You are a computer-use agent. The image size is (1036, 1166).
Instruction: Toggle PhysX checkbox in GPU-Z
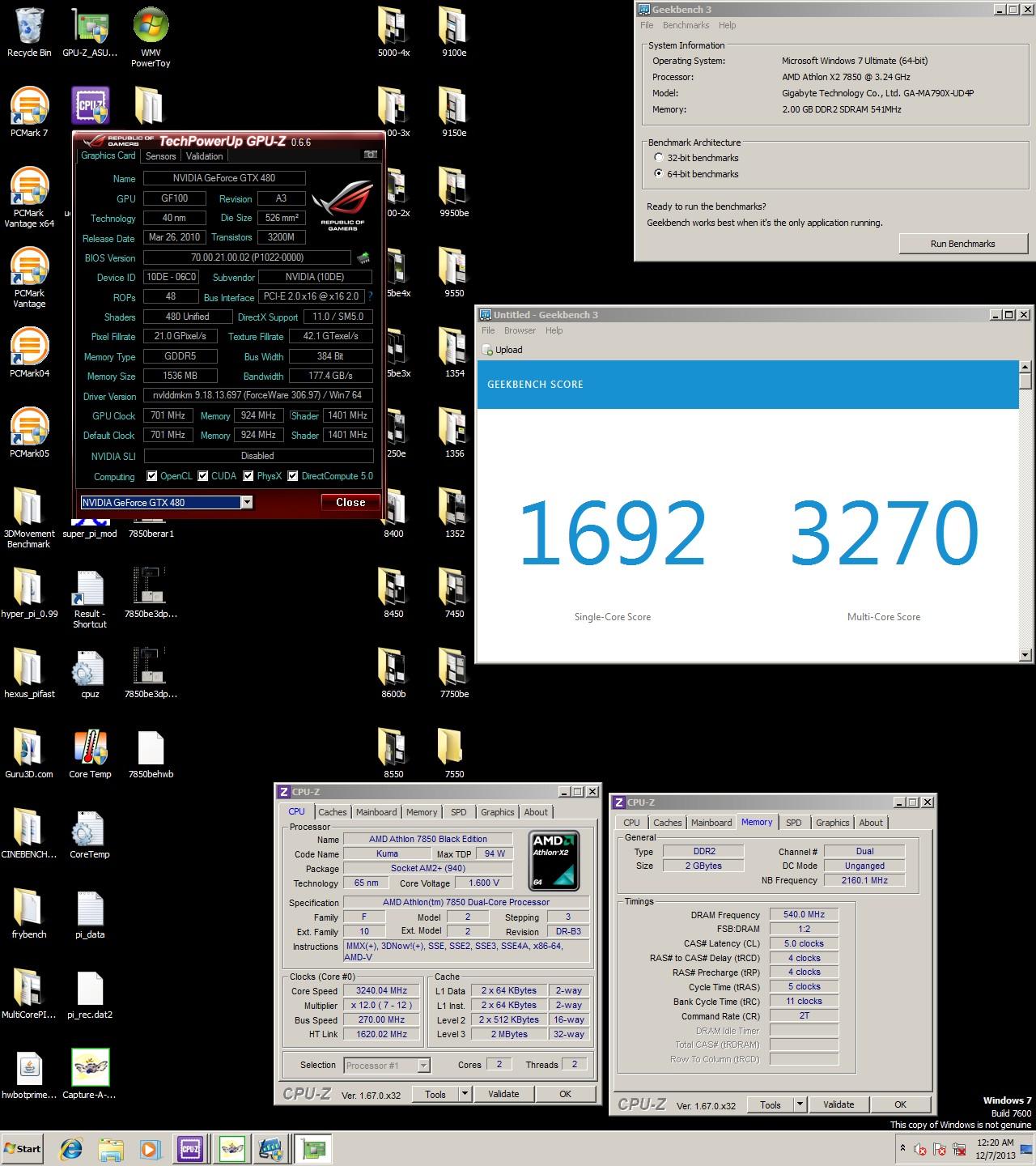point(248,476)
